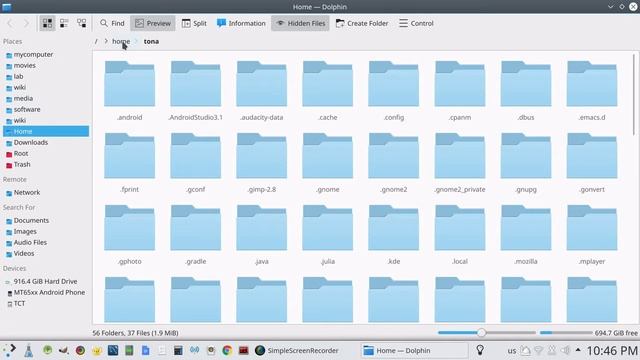Open Chrome from the taskbar
This screenshot has width=640, height=360.
click(227, 350)
